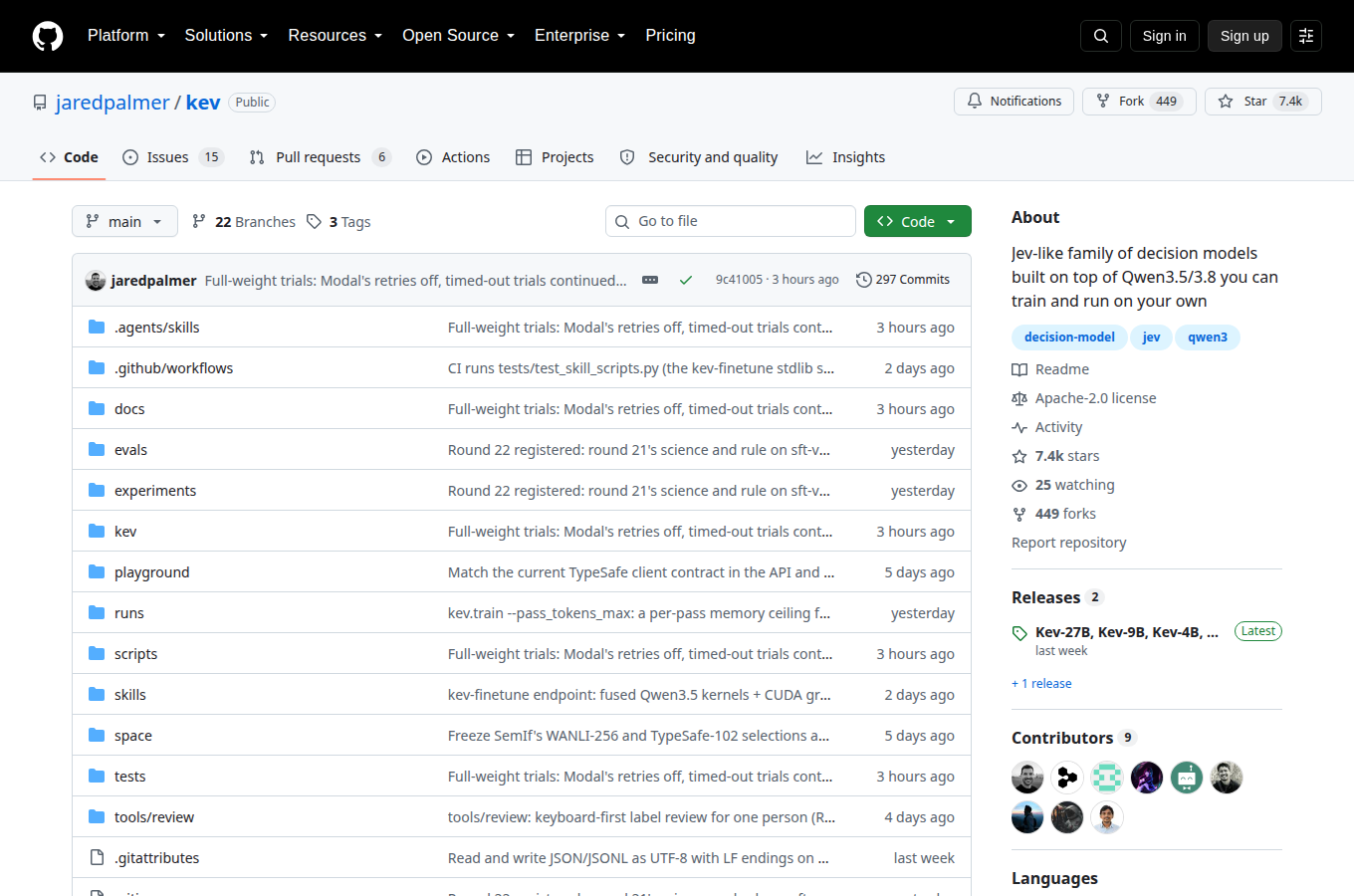1354x896 pixels.
Task: Select the Code tab
Action: tap(69, 157)
